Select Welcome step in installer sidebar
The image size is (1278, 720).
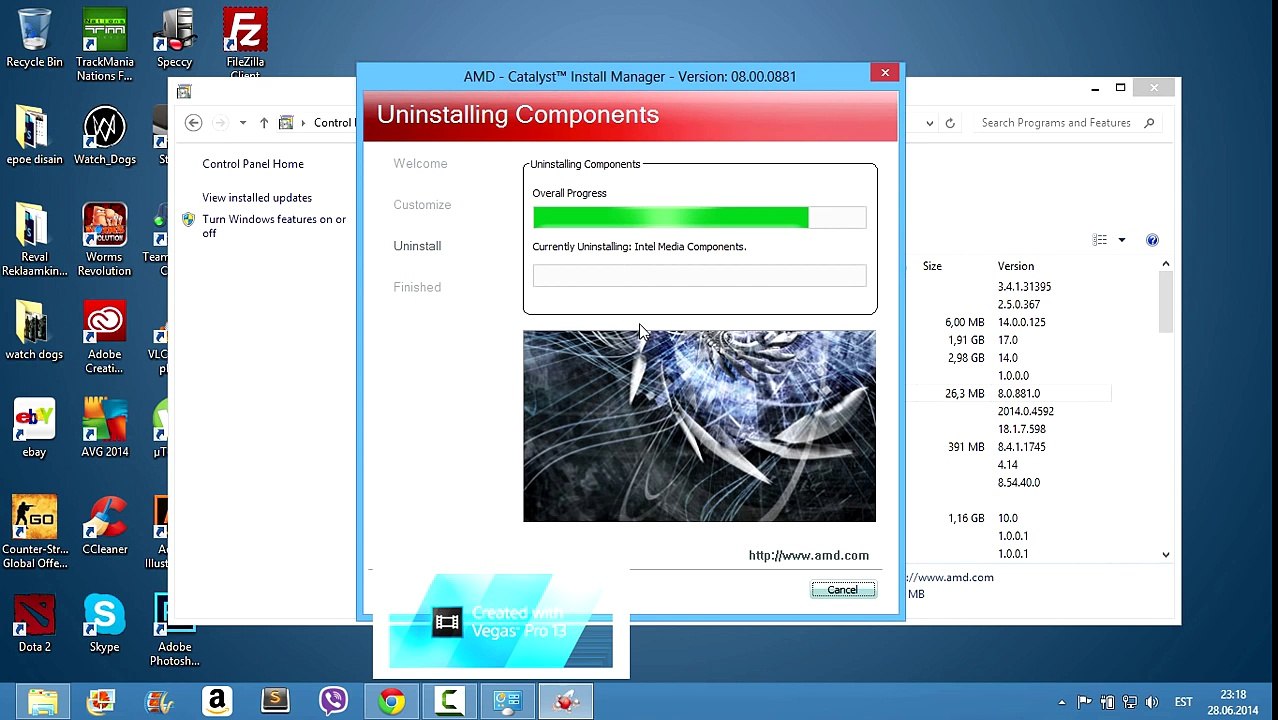[x=420, y=164]
